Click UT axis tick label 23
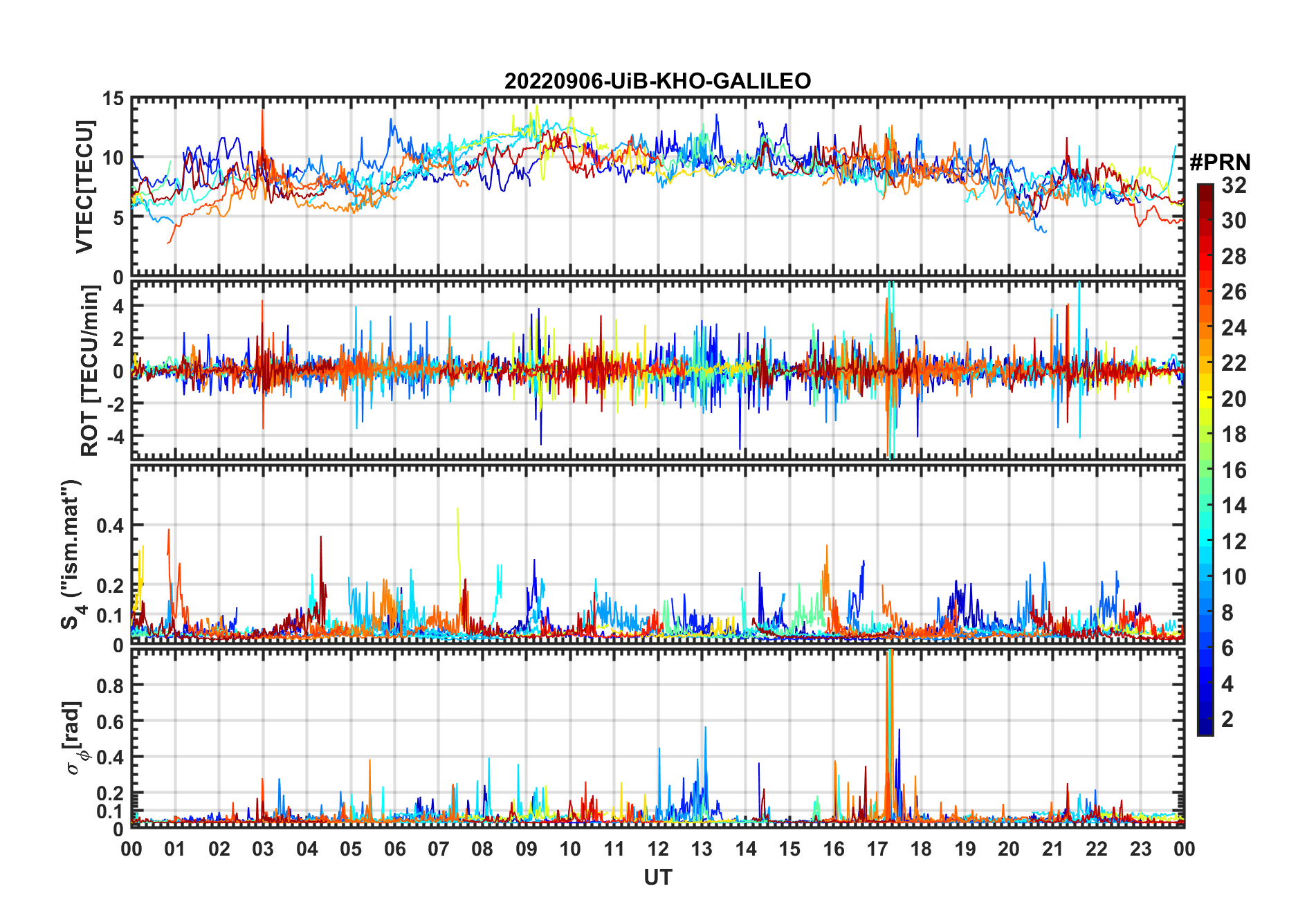Viewport: 1316px width, 920px height. click(1141, 849)
